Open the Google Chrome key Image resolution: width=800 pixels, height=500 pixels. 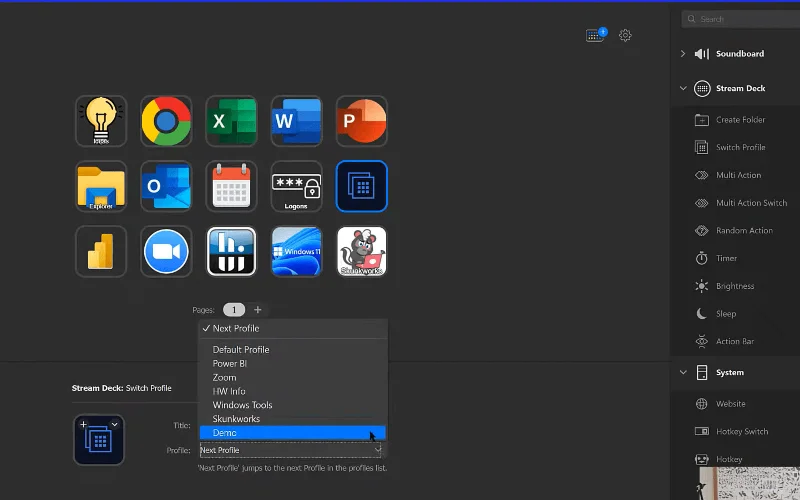coord(166,121)
